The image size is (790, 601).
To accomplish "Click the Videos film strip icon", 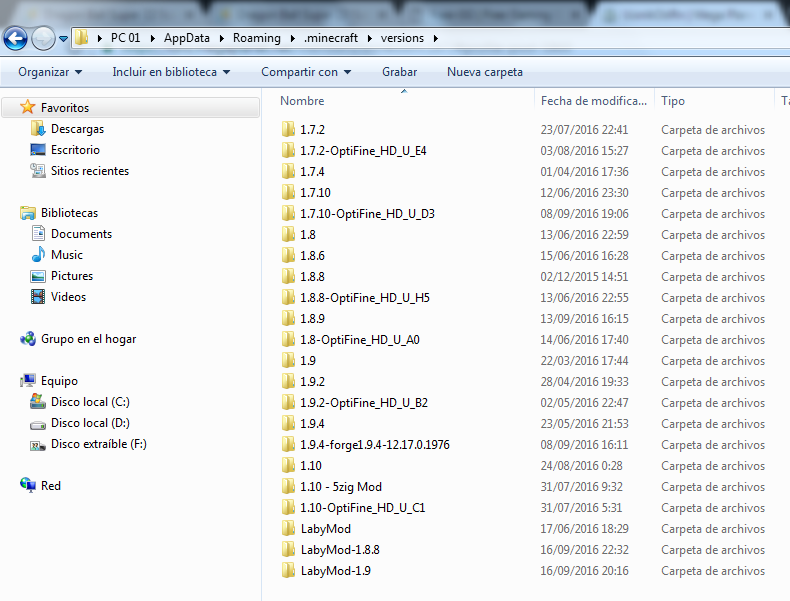I will click(38, 297).
